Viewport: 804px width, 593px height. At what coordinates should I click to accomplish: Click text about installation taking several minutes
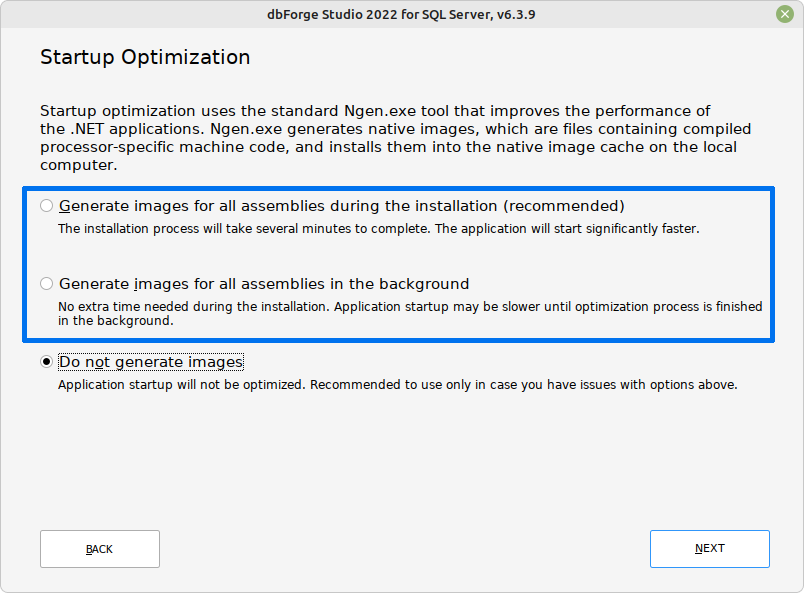pyautogui.click(x=378, y=228)
